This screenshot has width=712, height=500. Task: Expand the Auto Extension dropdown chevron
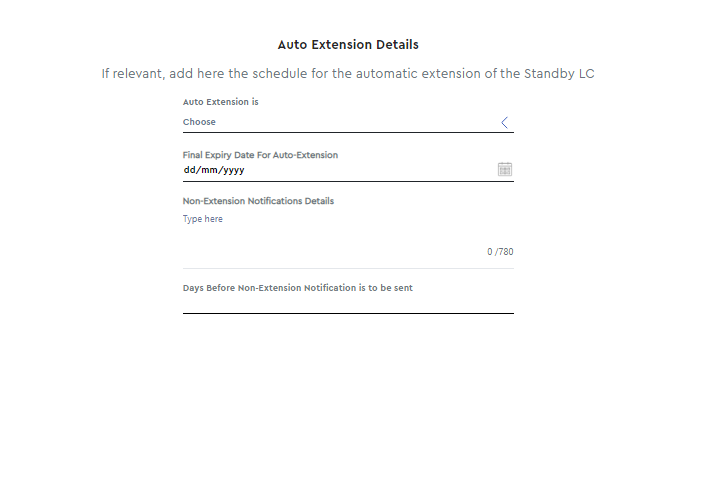pos(504,122)
